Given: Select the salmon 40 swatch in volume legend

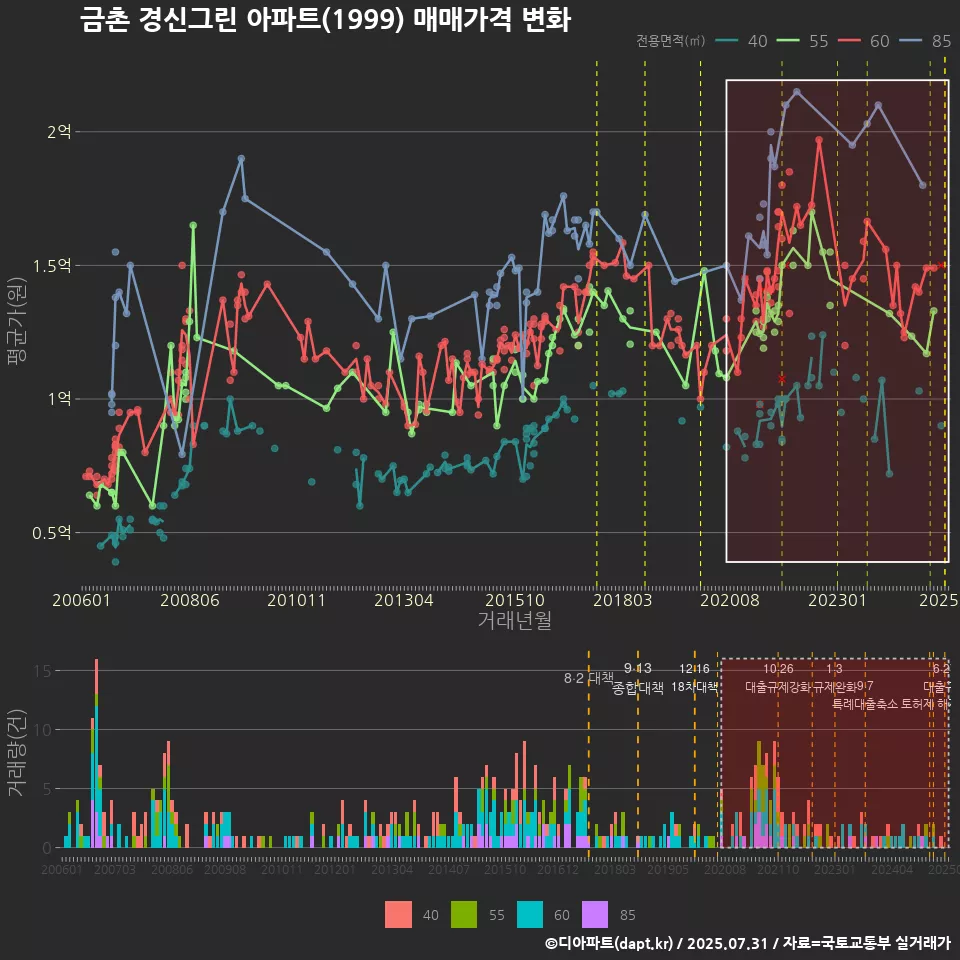Looking at the screenshot, I should pos(399,915).
